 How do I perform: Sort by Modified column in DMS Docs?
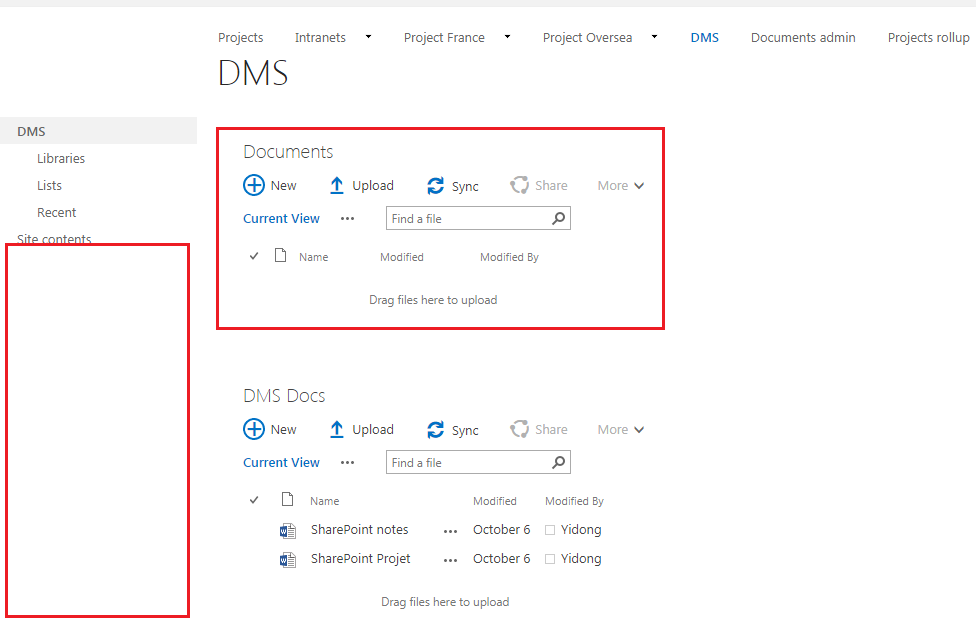point(494,501)
